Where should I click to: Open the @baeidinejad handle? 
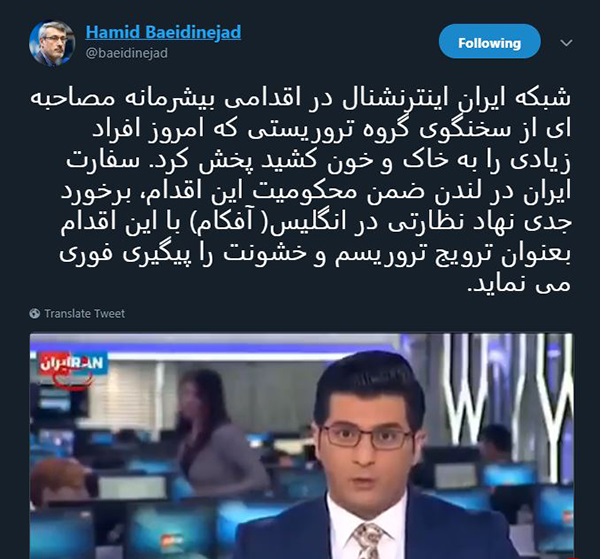coord(126,53)
